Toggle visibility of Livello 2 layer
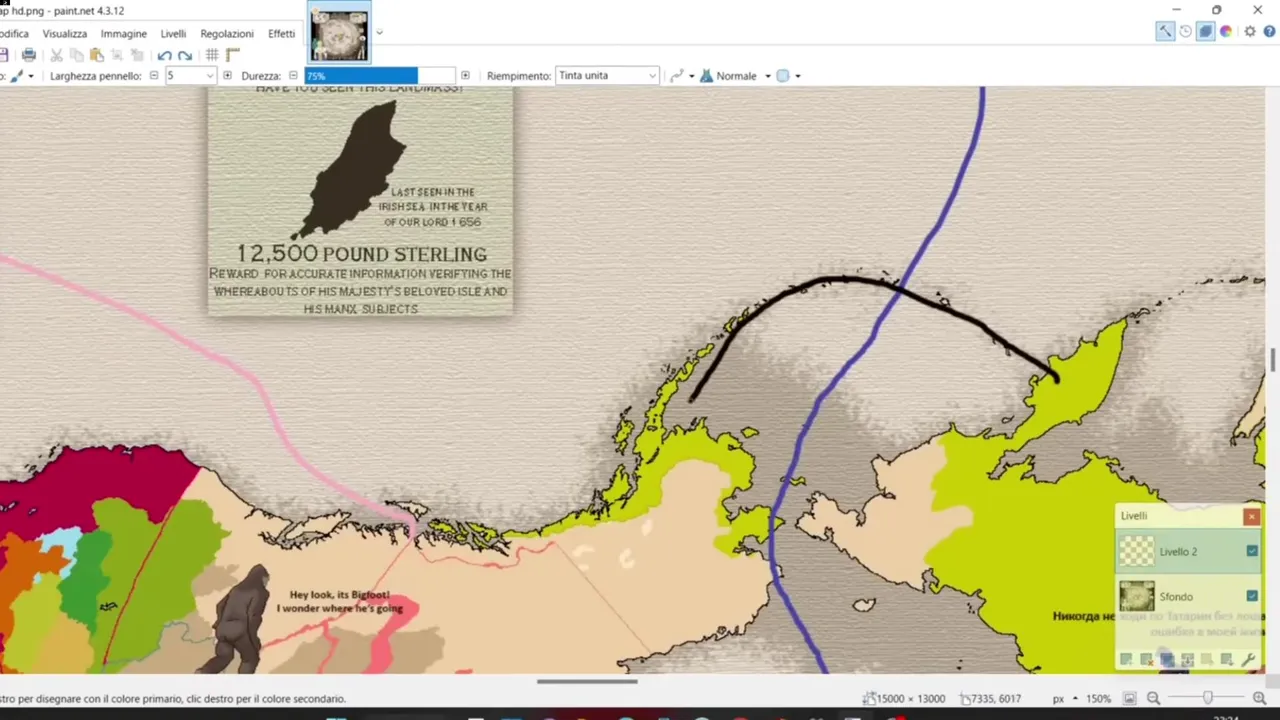Viewport: 1280px width, 720px height. [1252, 551]
